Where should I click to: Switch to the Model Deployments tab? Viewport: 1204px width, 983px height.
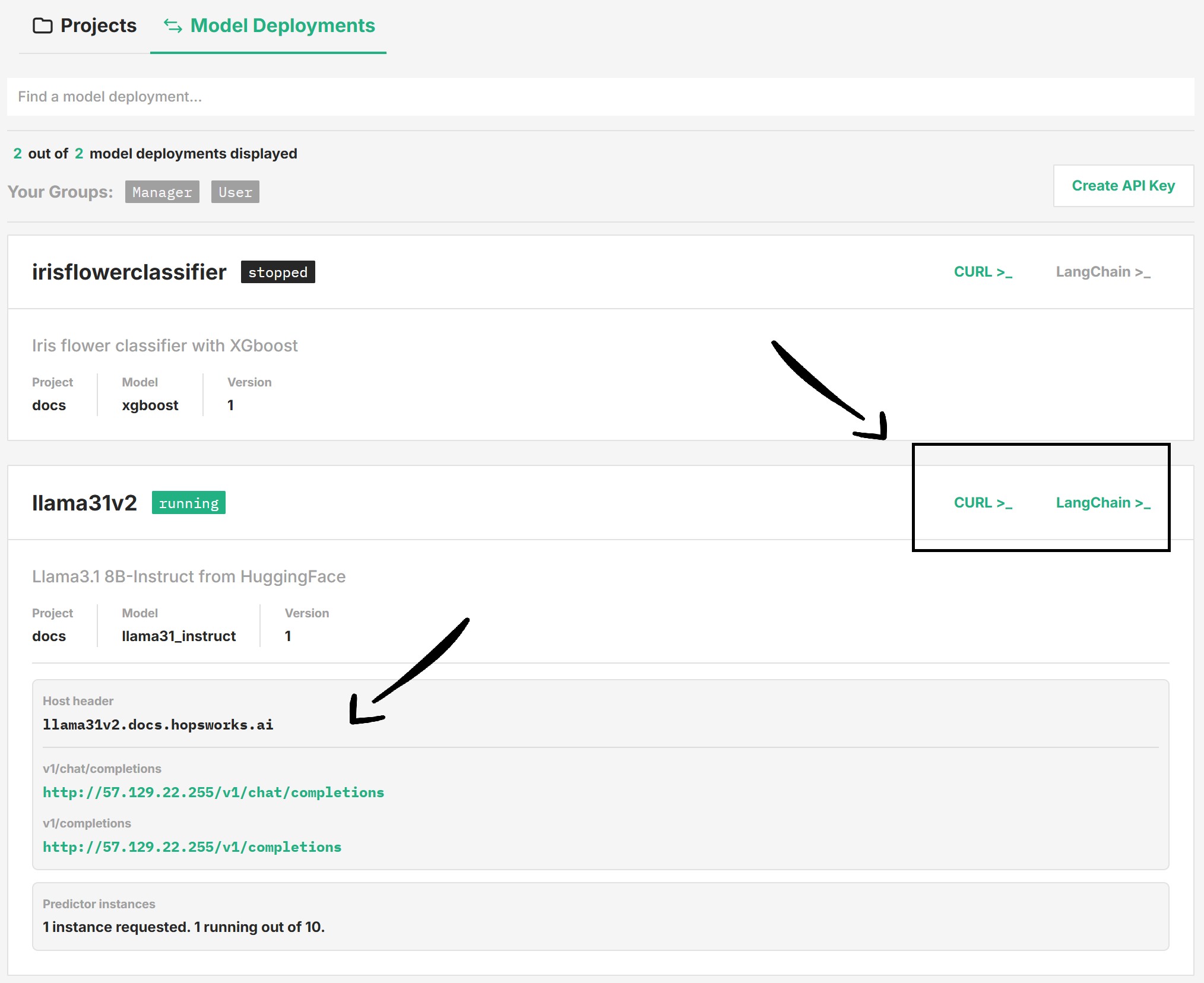click(282, 26)
